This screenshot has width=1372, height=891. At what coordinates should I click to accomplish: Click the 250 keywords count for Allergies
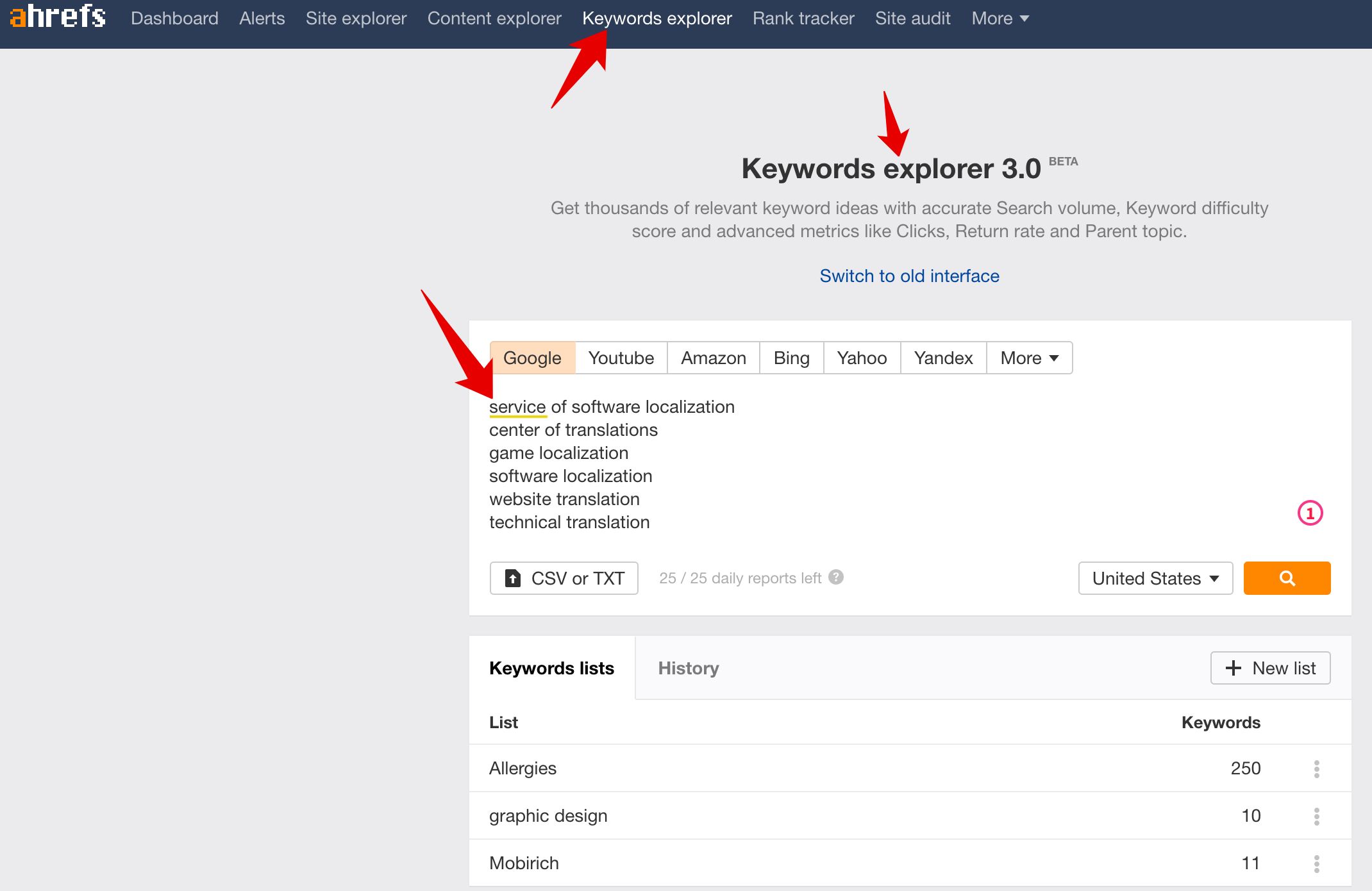click(1245, 768)
